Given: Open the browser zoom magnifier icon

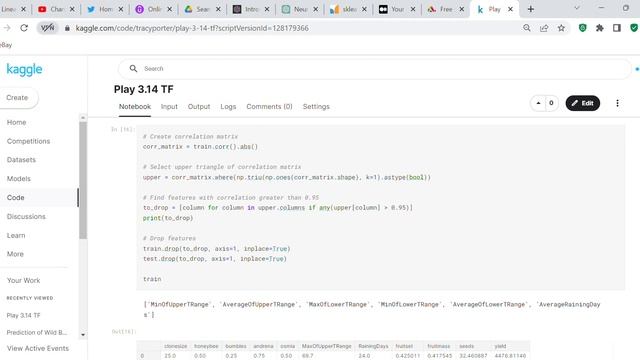Looking at the screenshot, I should 527,28.
